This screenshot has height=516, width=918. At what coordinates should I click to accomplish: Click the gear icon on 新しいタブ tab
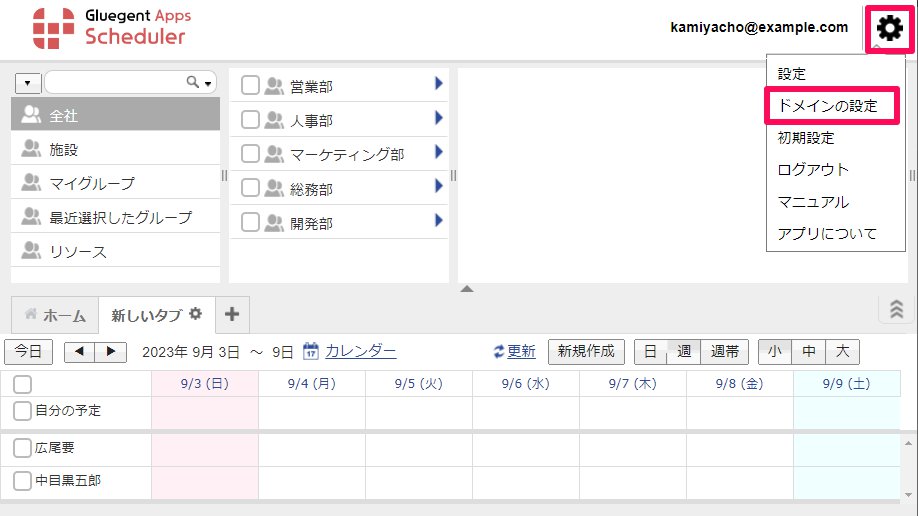coord(196,314)
